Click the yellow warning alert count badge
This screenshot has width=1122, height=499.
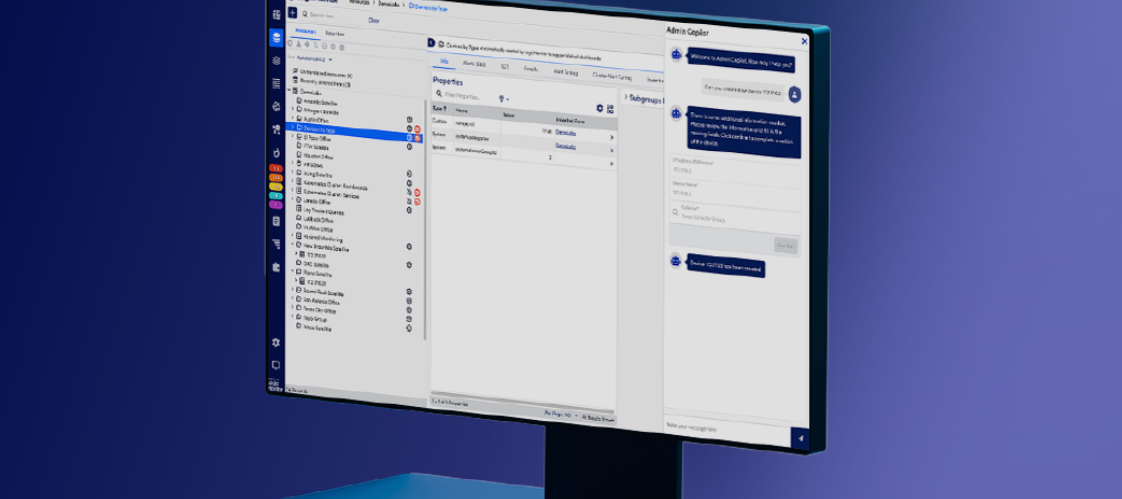[275, 186]
